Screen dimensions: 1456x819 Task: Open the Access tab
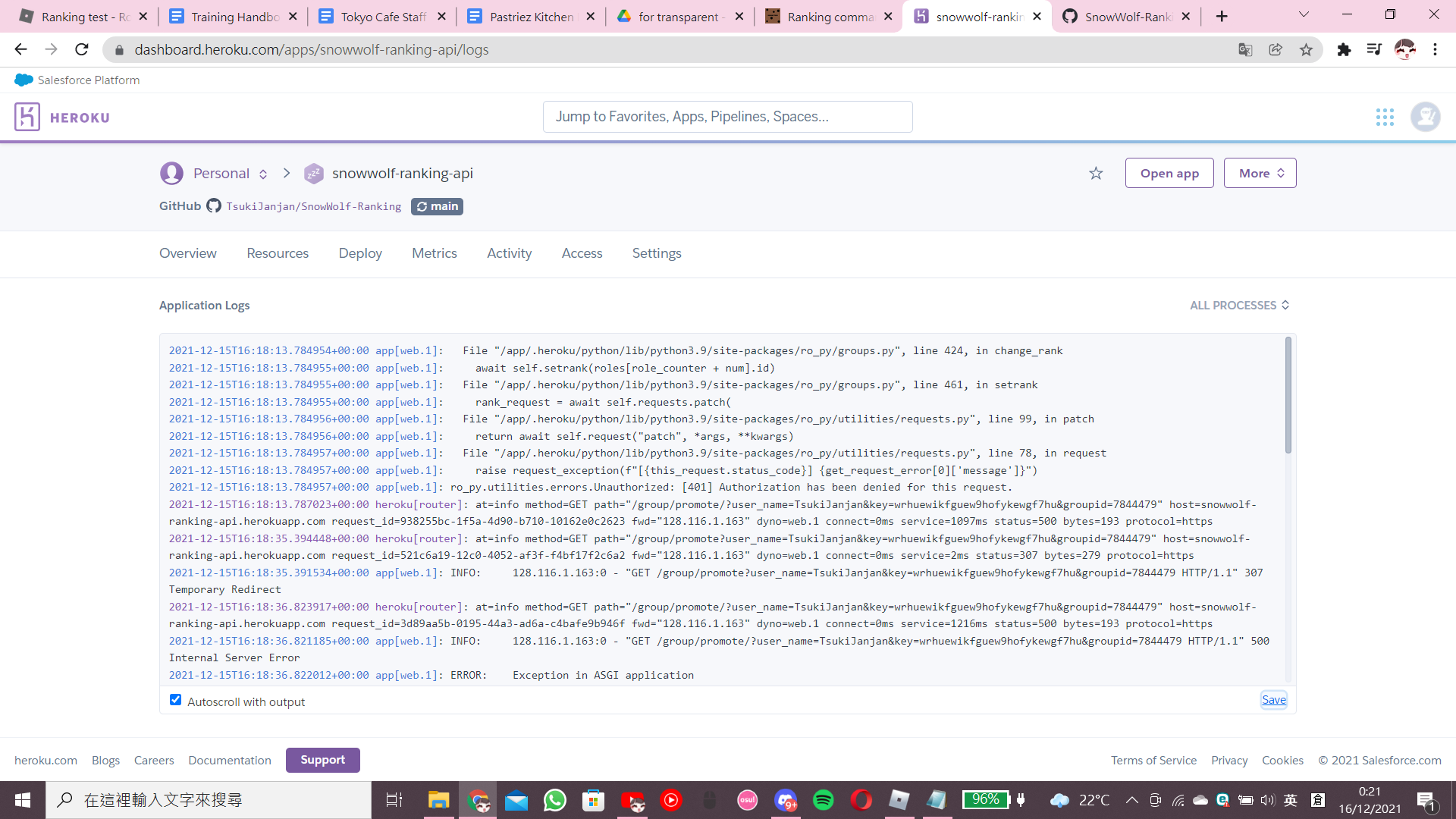coord(582,253)
